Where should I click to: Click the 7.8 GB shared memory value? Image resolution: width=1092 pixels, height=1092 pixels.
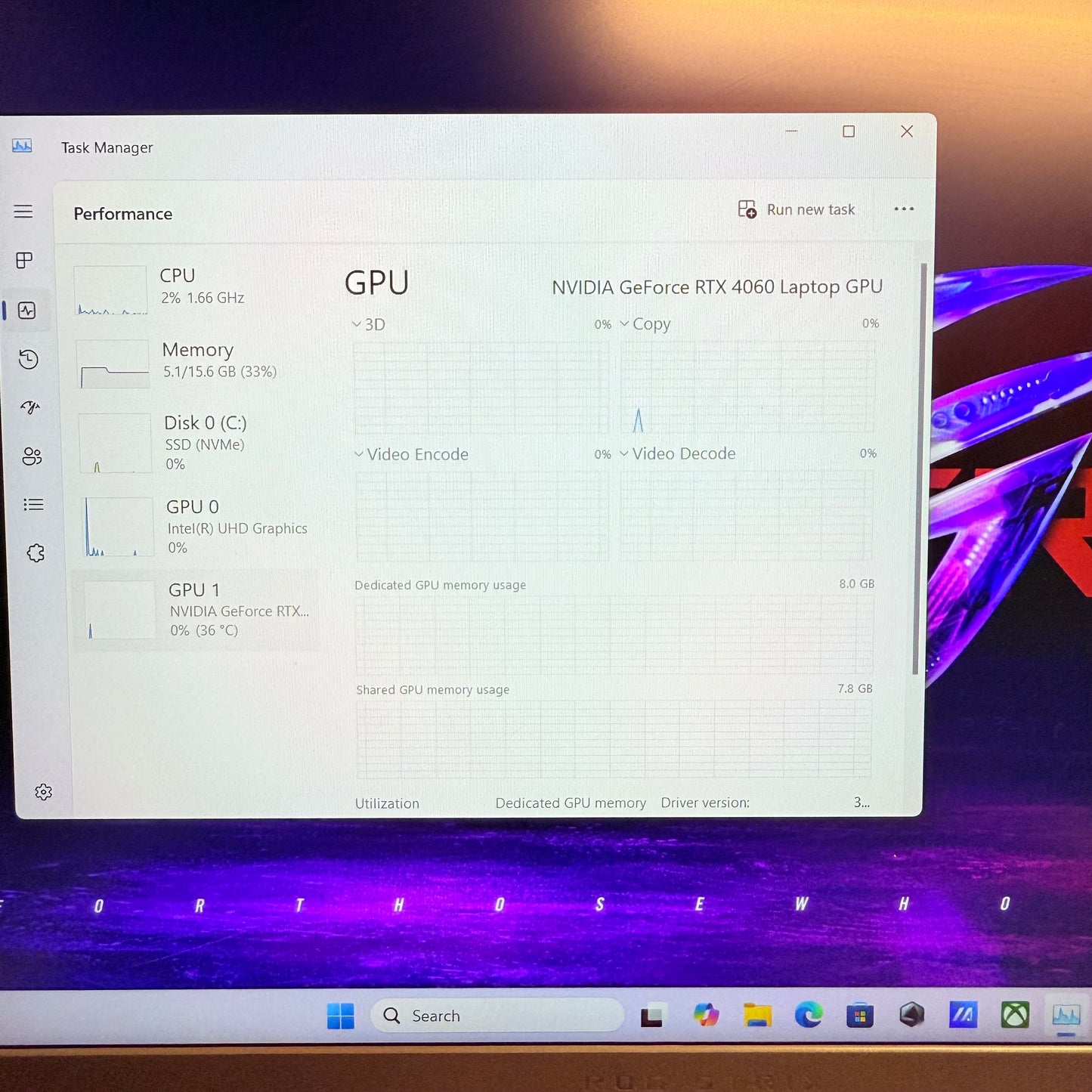(855, 688)
